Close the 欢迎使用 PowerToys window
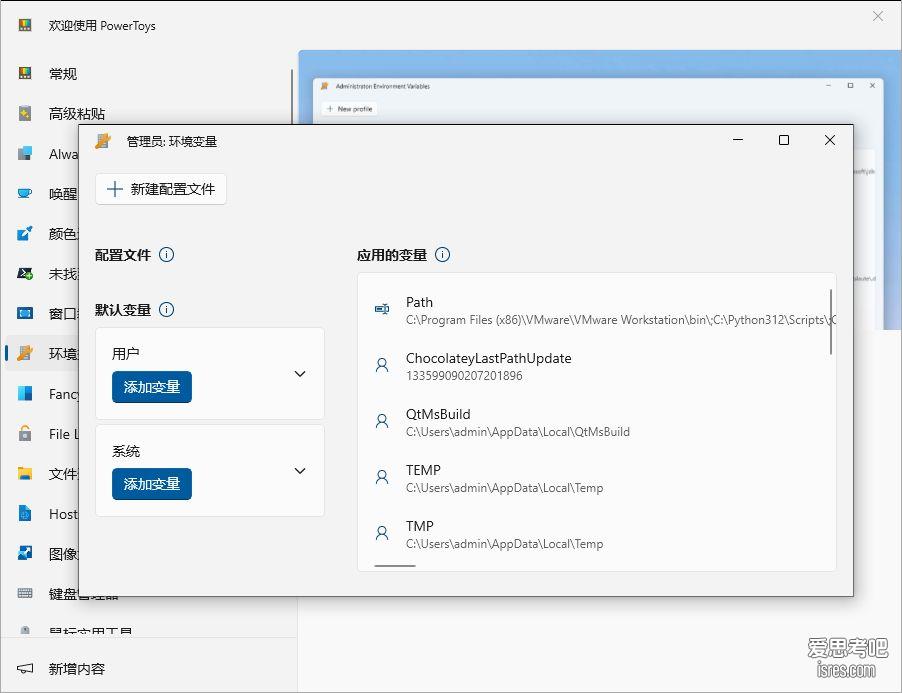 [878, 16]
